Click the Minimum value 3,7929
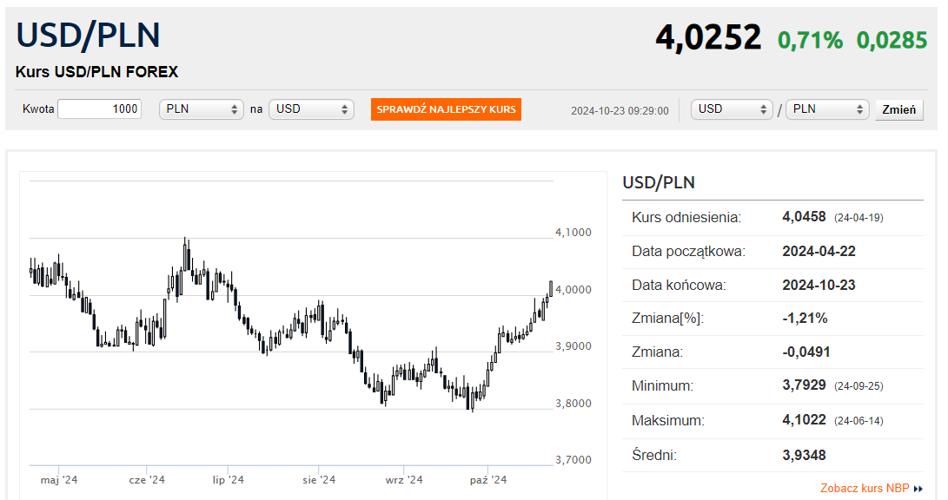 (806, 385)
